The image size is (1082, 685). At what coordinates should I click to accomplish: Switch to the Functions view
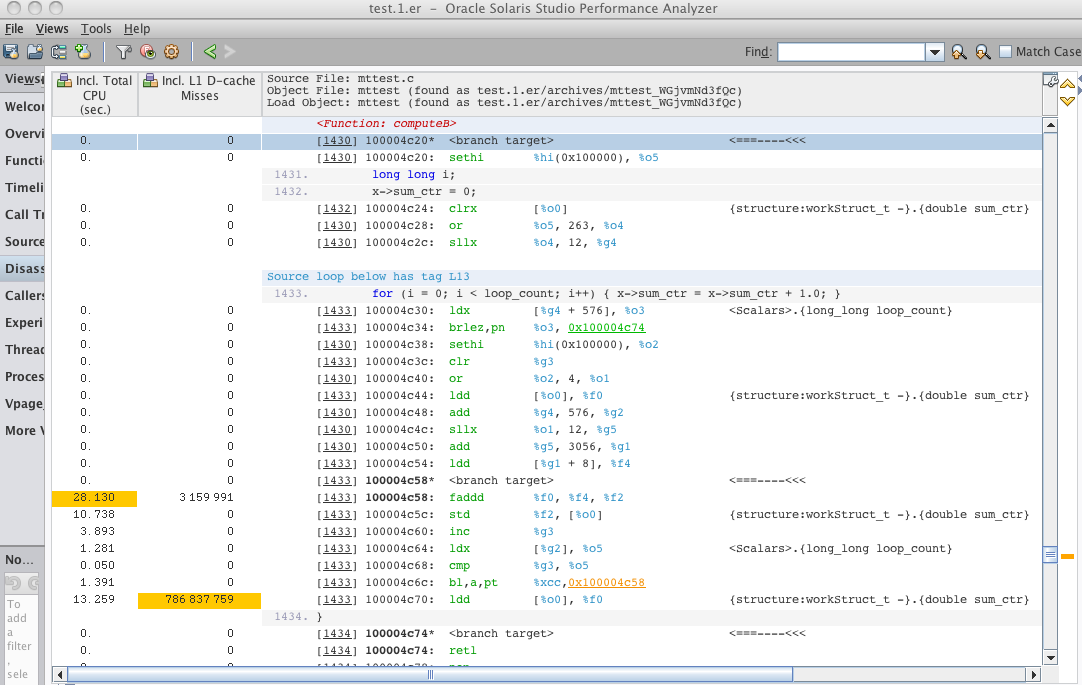point(23,160)
